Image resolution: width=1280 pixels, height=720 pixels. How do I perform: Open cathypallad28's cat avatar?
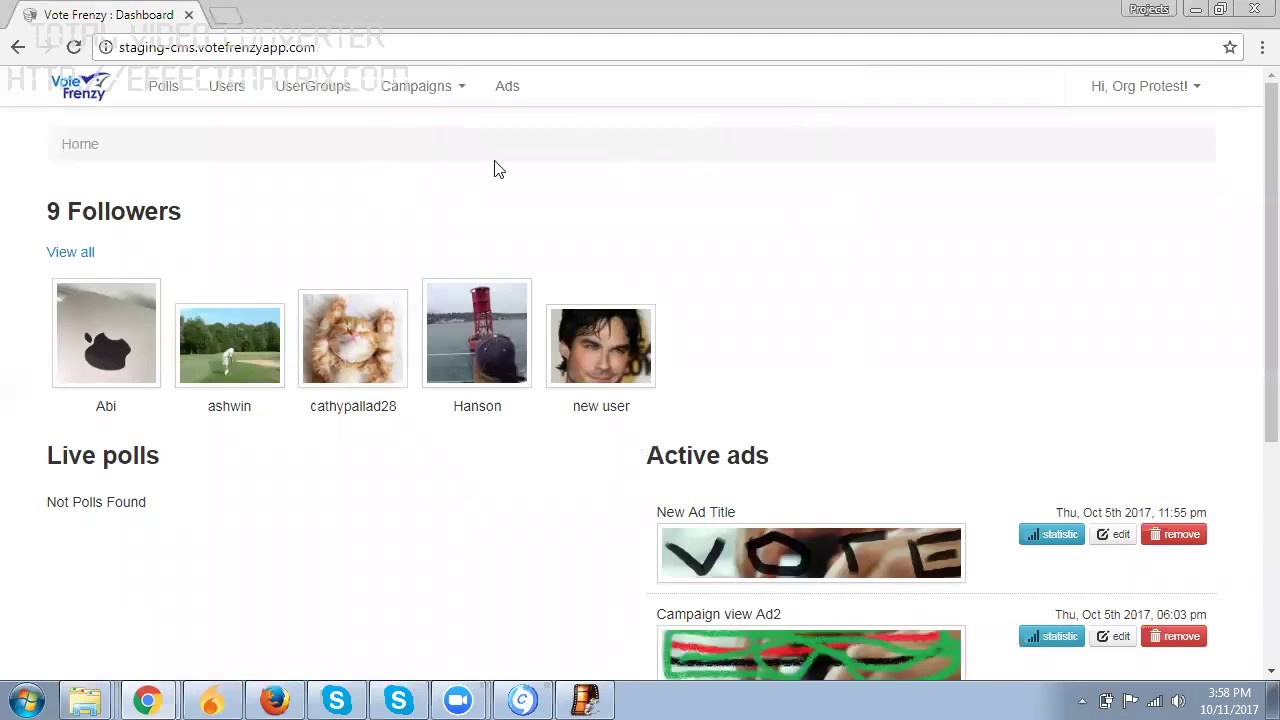point(353,338)
